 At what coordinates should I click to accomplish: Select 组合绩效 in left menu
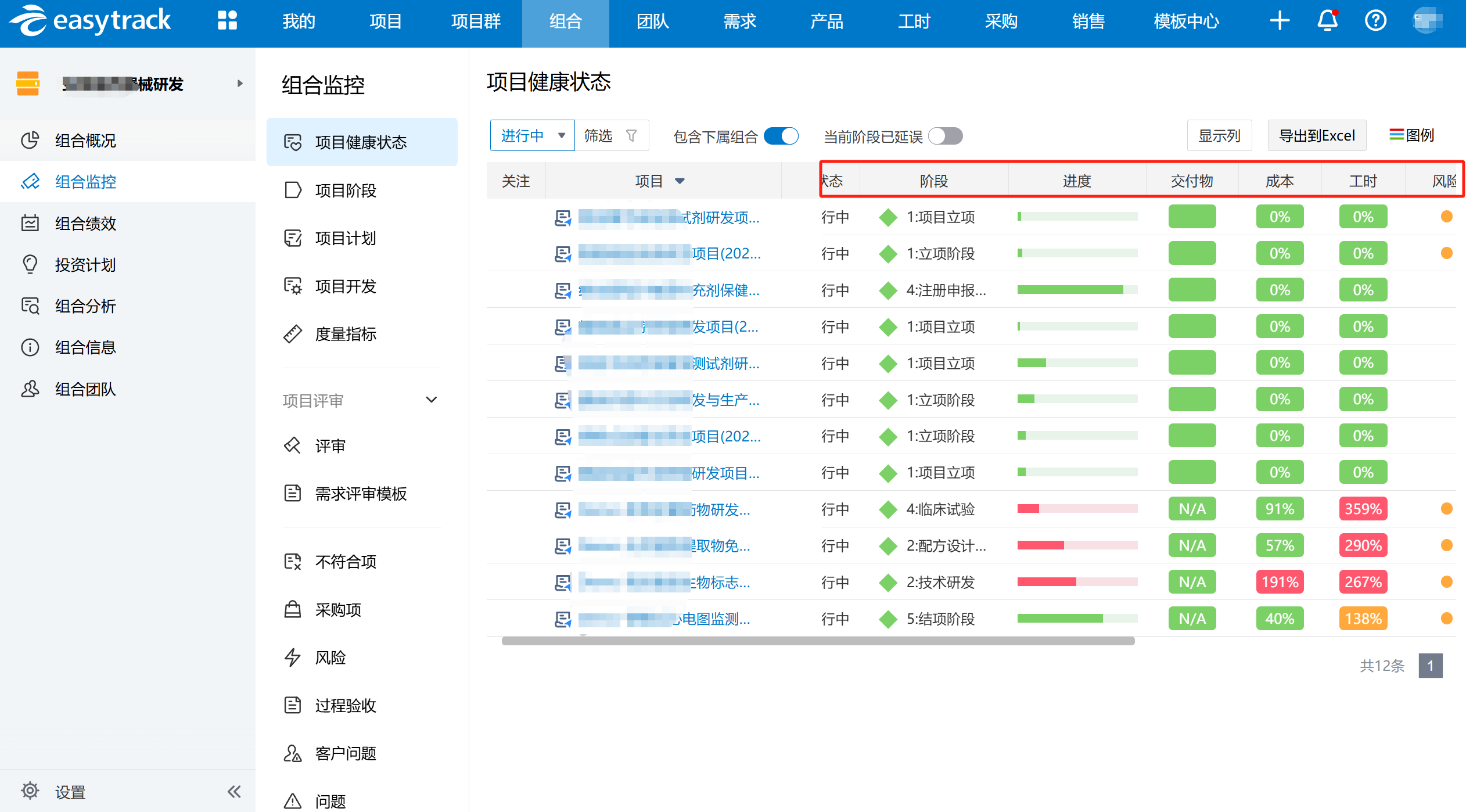[x=85, y=224]
